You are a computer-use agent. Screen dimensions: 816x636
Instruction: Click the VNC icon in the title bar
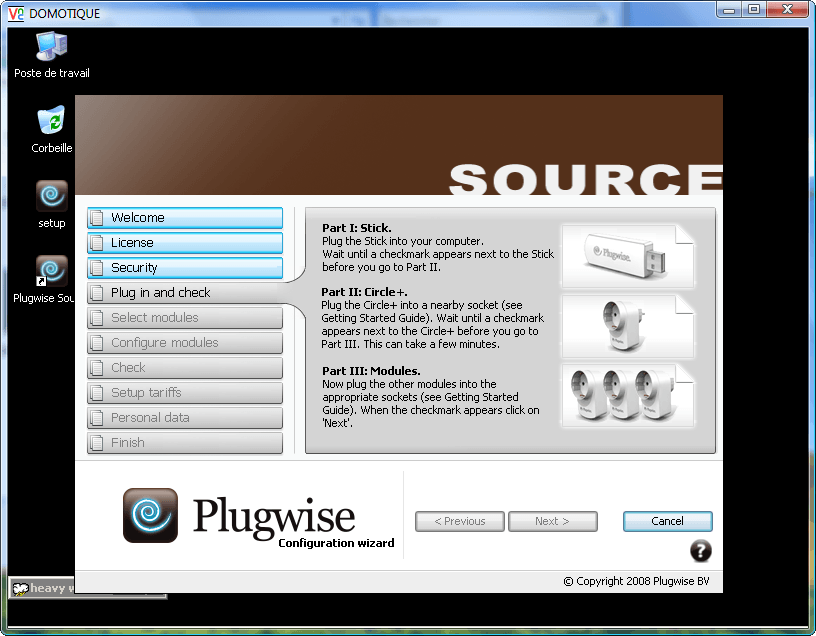coord(16,13)
